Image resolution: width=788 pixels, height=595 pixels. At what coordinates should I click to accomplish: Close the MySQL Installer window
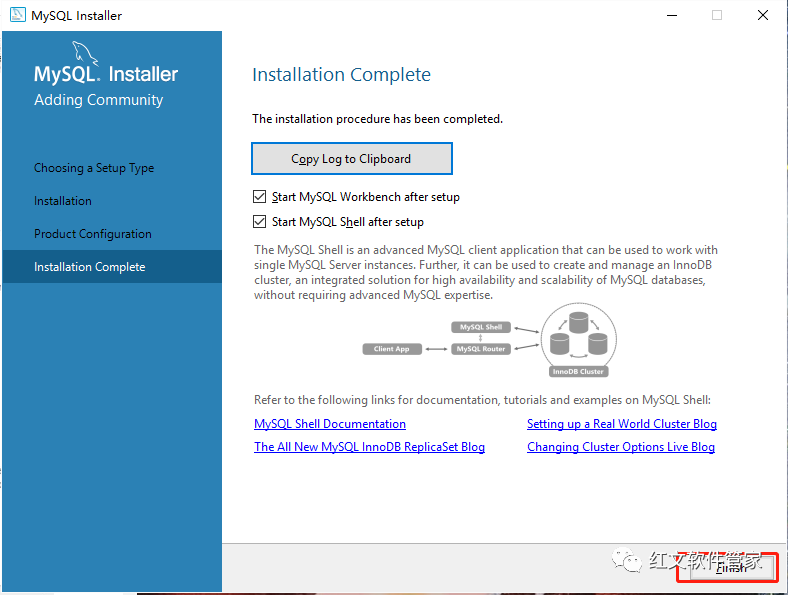[x=763, y=15]
